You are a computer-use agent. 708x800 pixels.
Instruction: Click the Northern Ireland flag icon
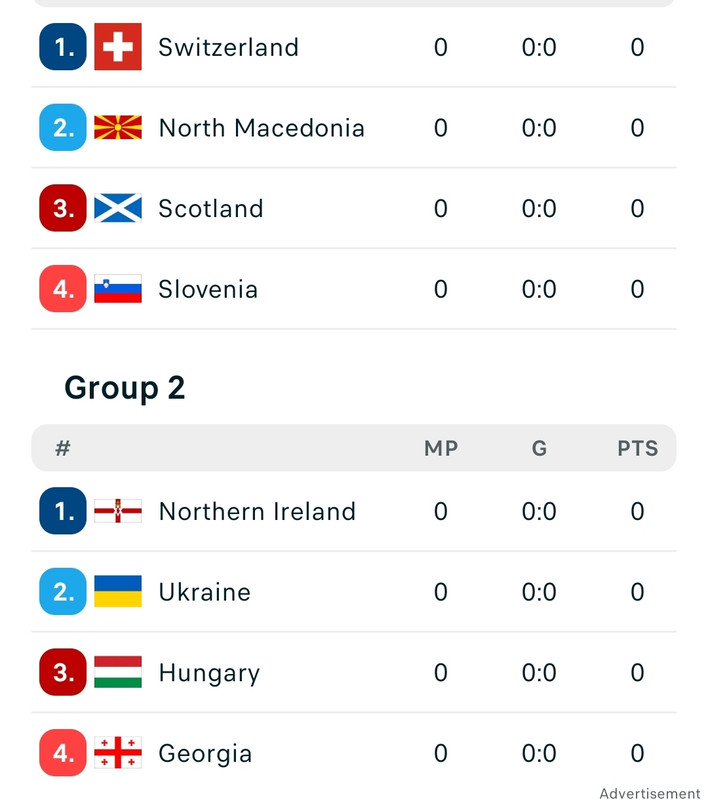pos(118,511)
